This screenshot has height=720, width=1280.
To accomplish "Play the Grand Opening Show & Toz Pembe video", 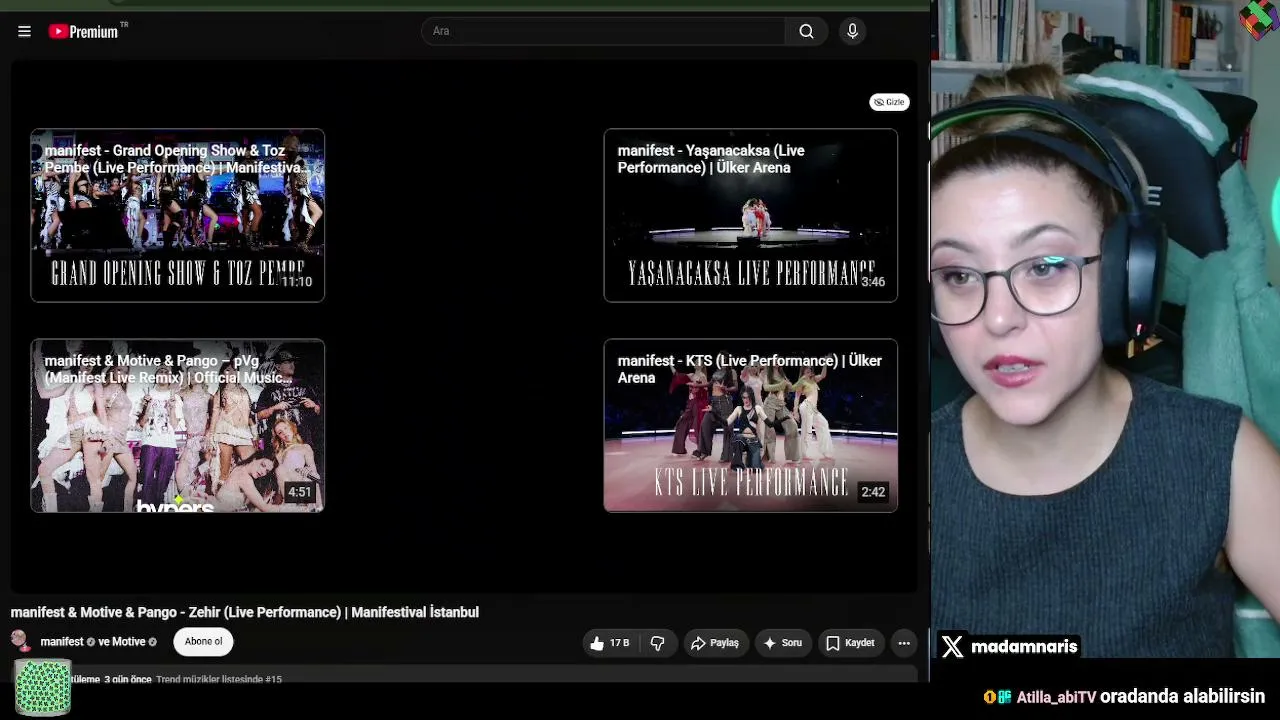I will pyautogui.click(x=178, y=215).
